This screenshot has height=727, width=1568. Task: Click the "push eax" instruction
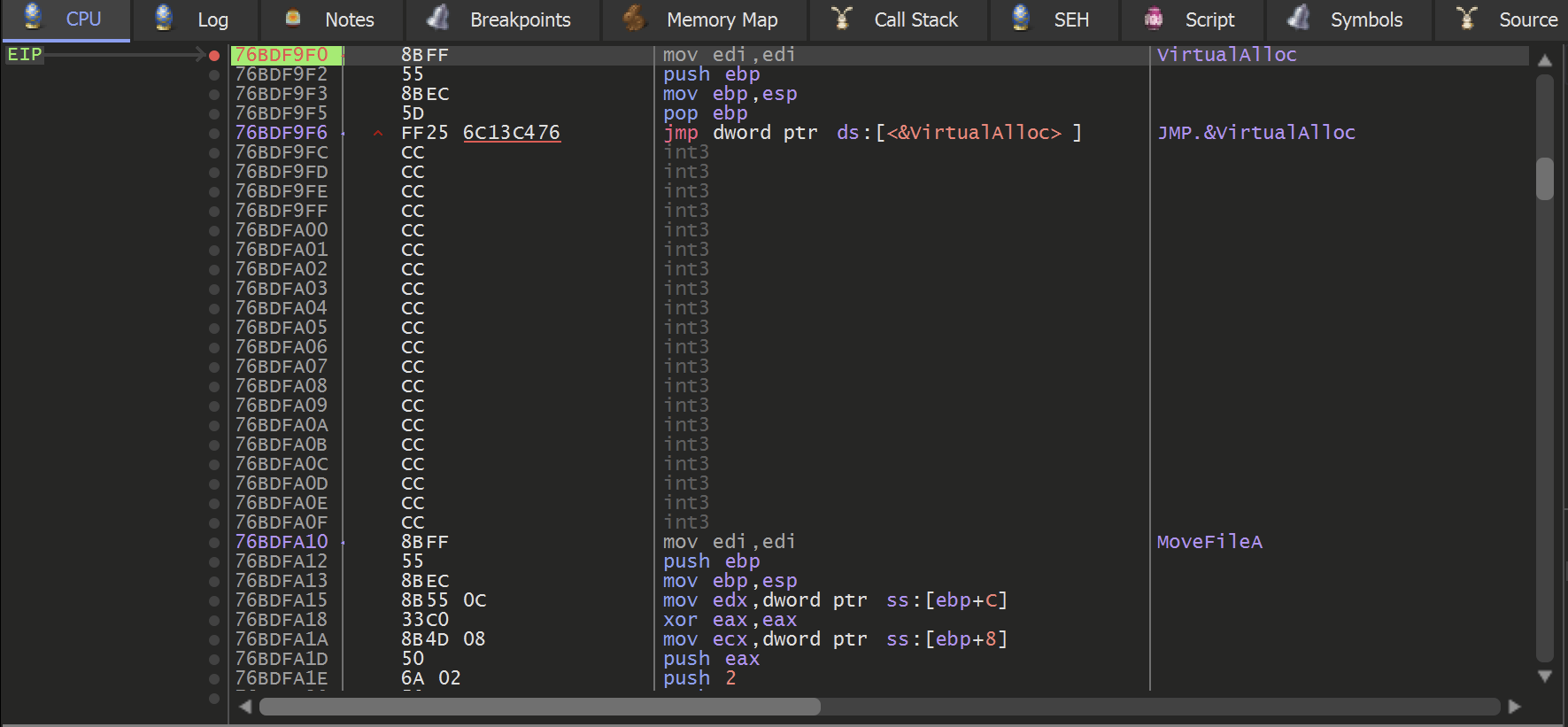pyautogui.click(x=712, y=659)
